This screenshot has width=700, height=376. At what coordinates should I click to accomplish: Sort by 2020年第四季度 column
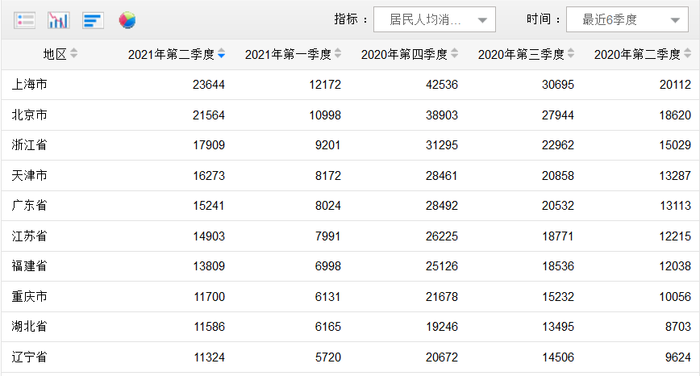tap(454, 54)
